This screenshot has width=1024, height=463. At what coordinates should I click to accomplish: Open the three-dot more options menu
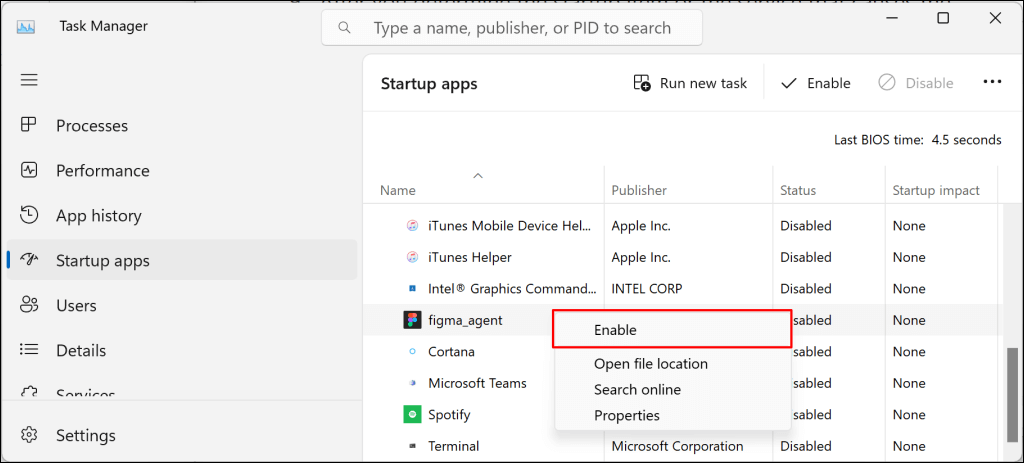pyautogui.click(x=992, y=83)
